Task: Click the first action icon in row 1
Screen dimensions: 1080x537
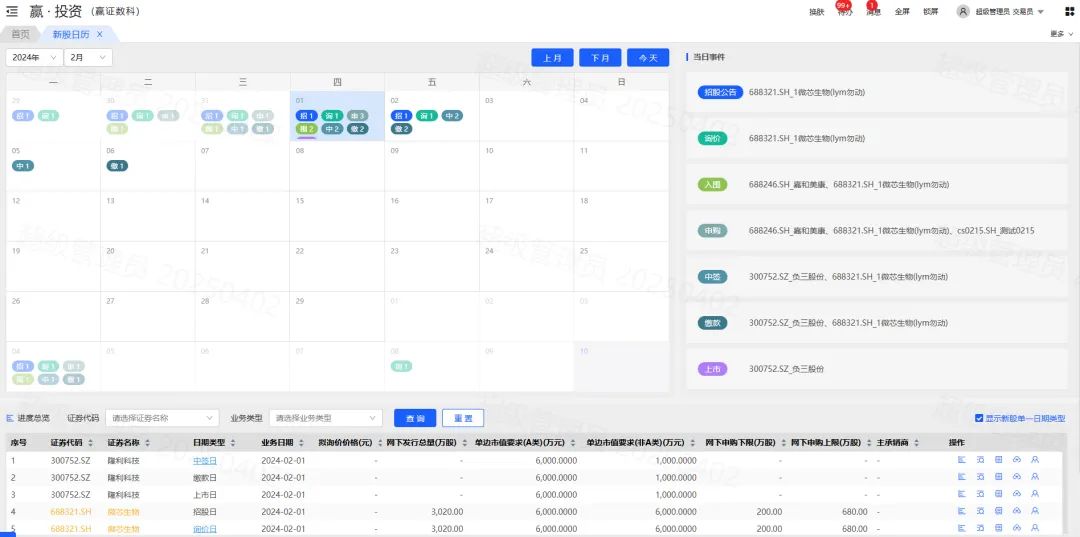Action: point(961,460)
